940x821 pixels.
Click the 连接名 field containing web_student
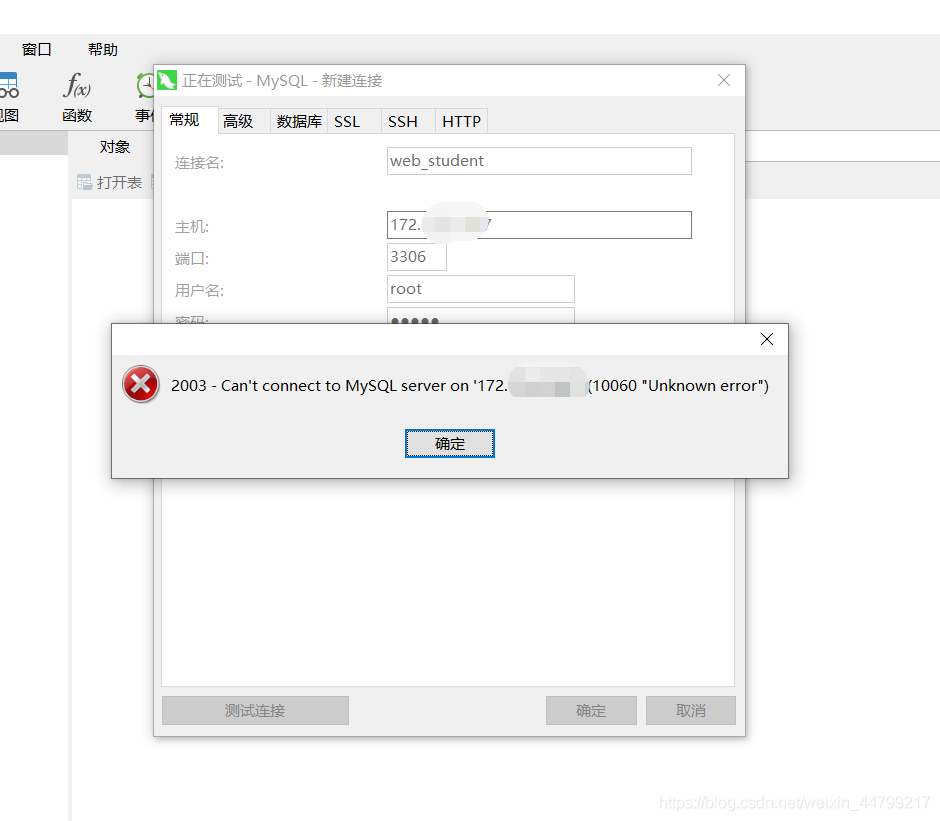click(539, 161)
